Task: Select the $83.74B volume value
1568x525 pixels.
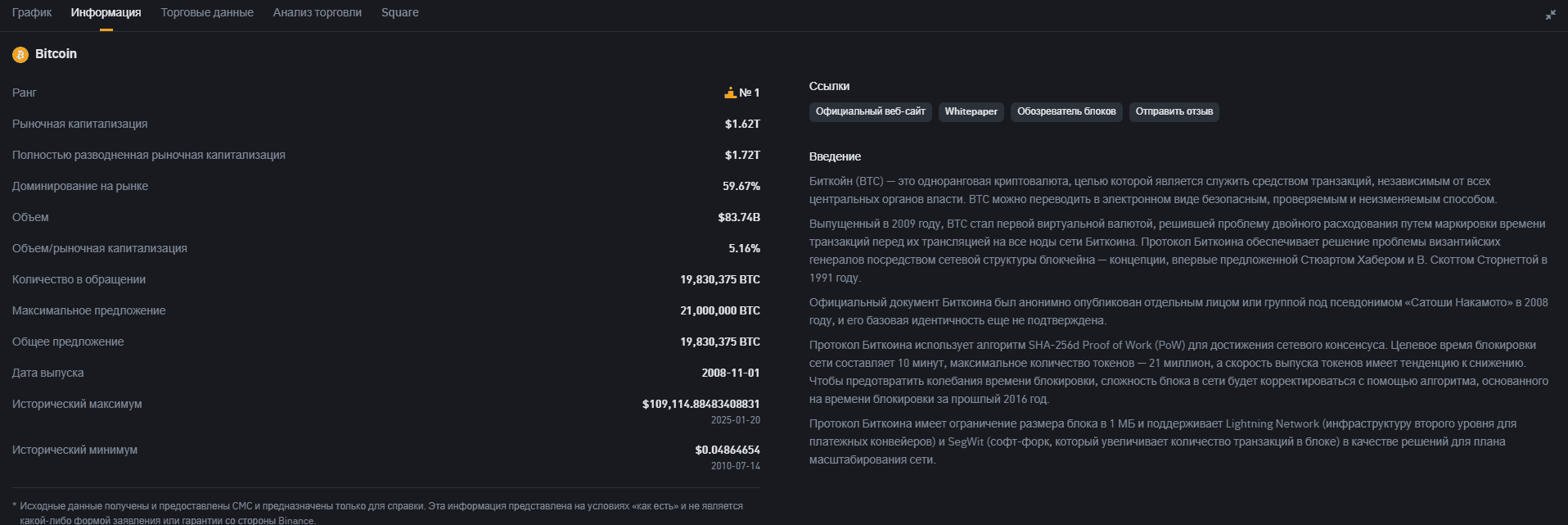Action: tap(739, 217)
